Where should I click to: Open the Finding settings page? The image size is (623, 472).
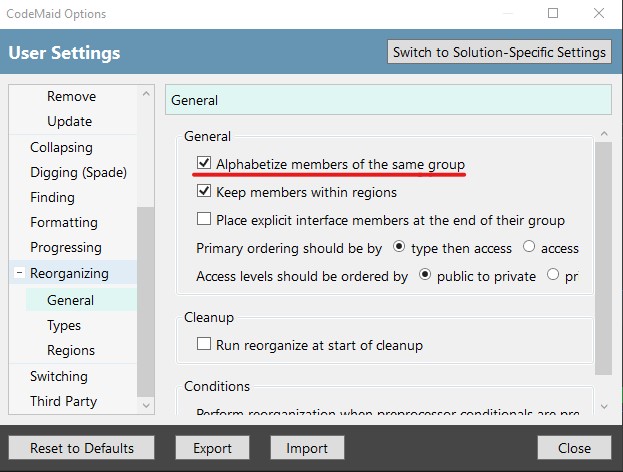[x=52, y=197]
